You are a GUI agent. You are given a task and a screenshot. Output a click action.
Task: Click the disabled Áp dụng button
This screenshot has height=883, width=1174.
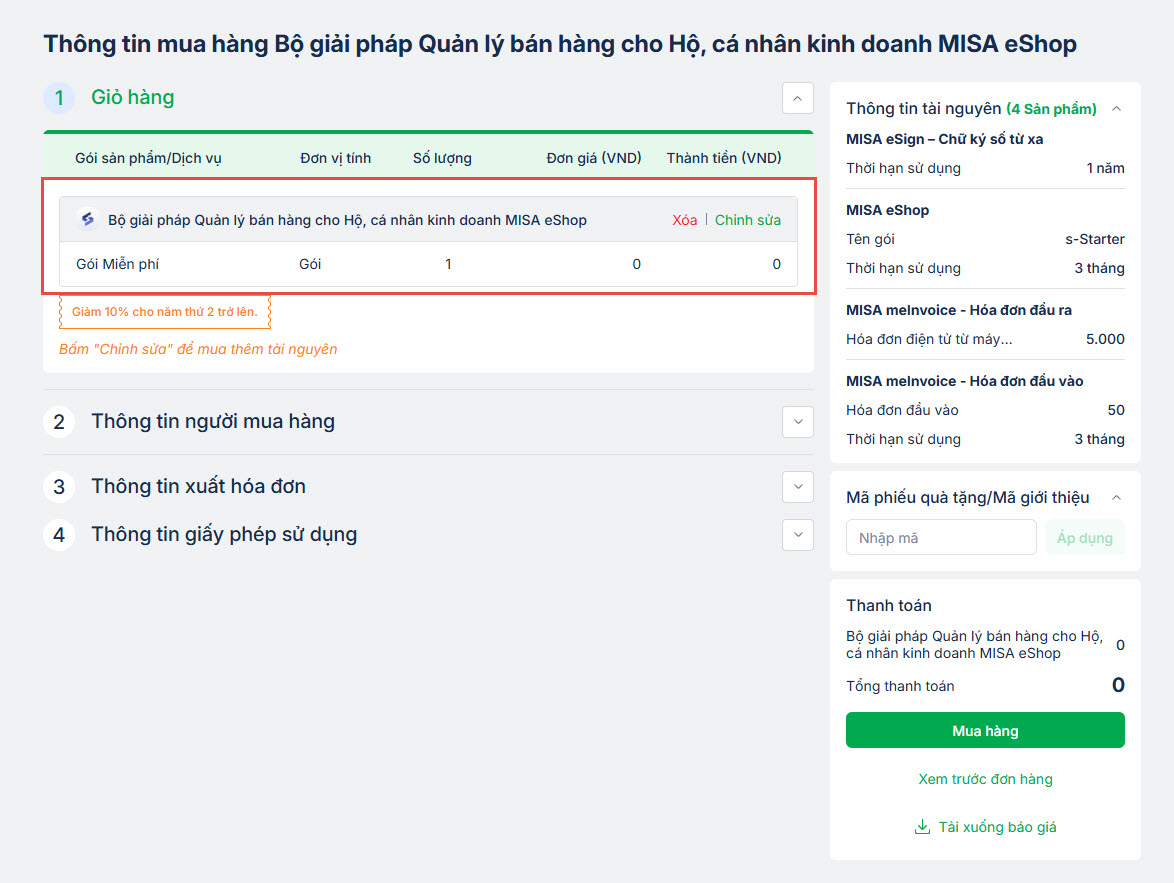[1084, 538]
